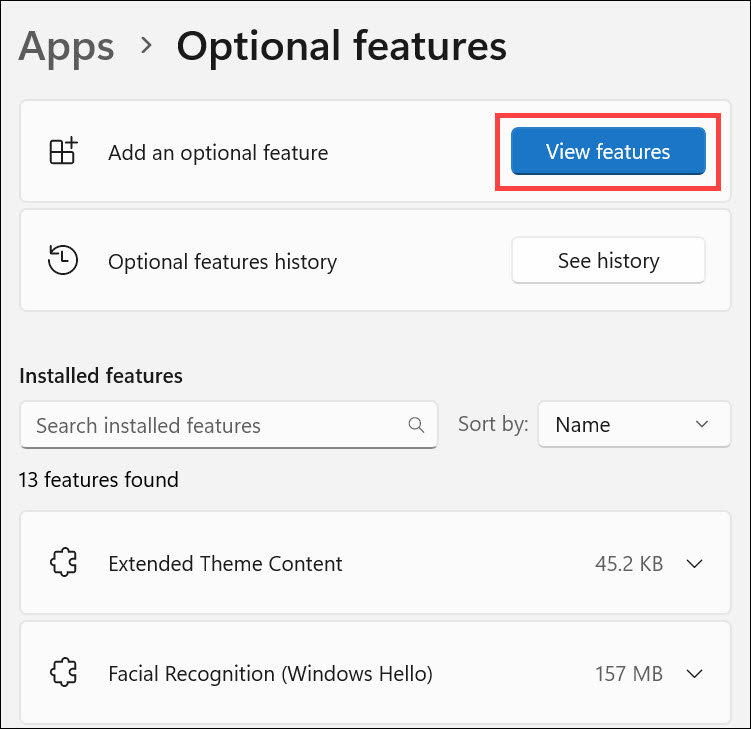Click the Optional features history clock icon

(x=63, y=260)
